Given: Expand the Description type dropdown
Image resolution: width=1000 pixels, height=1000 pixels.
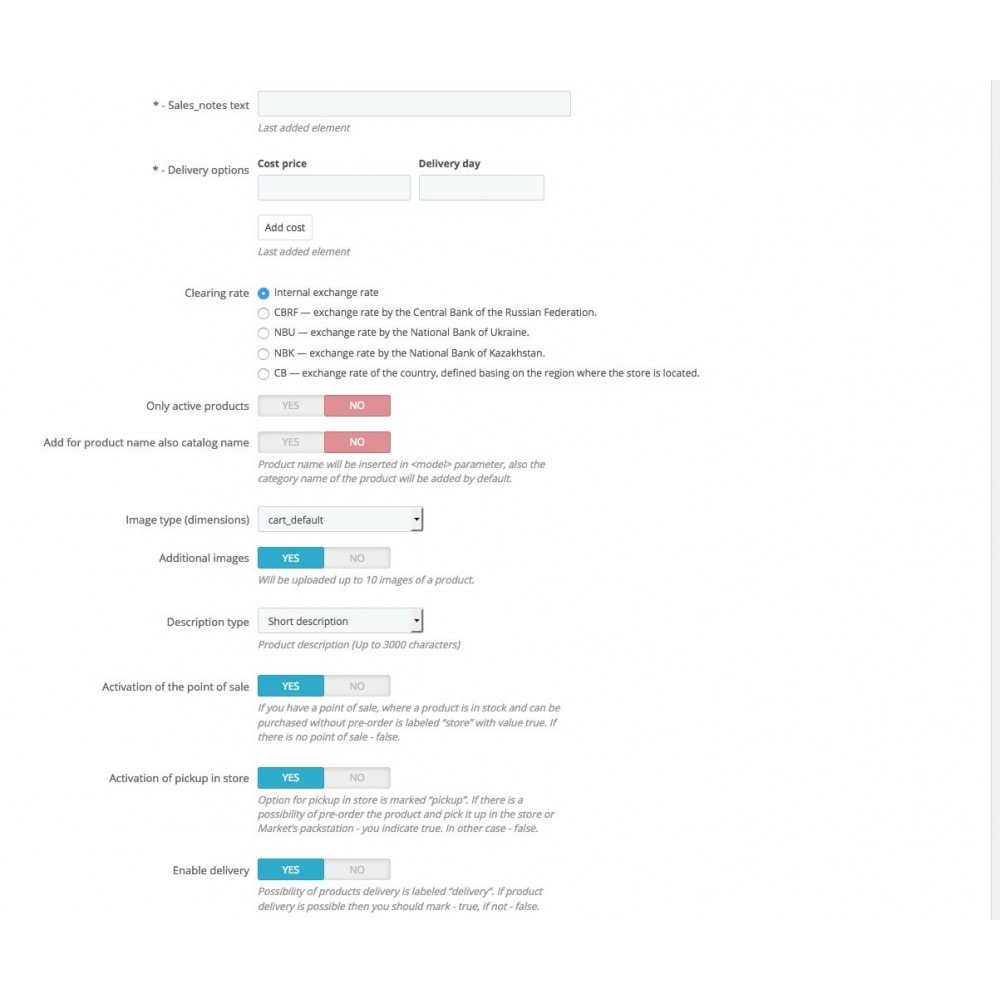Looking at the screenshot, I should click(x=340, y=621).
